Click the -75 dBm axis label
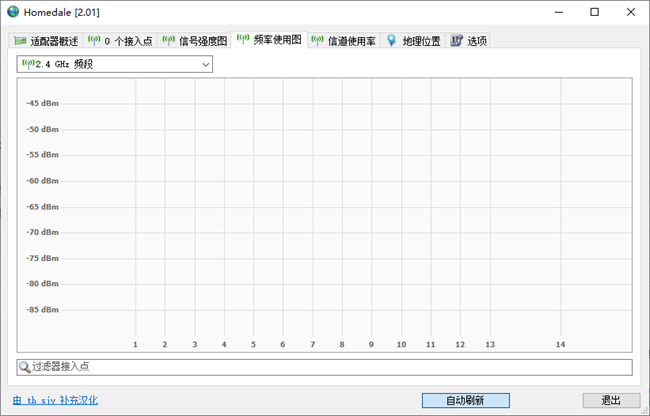This screenshot has width=650, height=416. (42, 258)
